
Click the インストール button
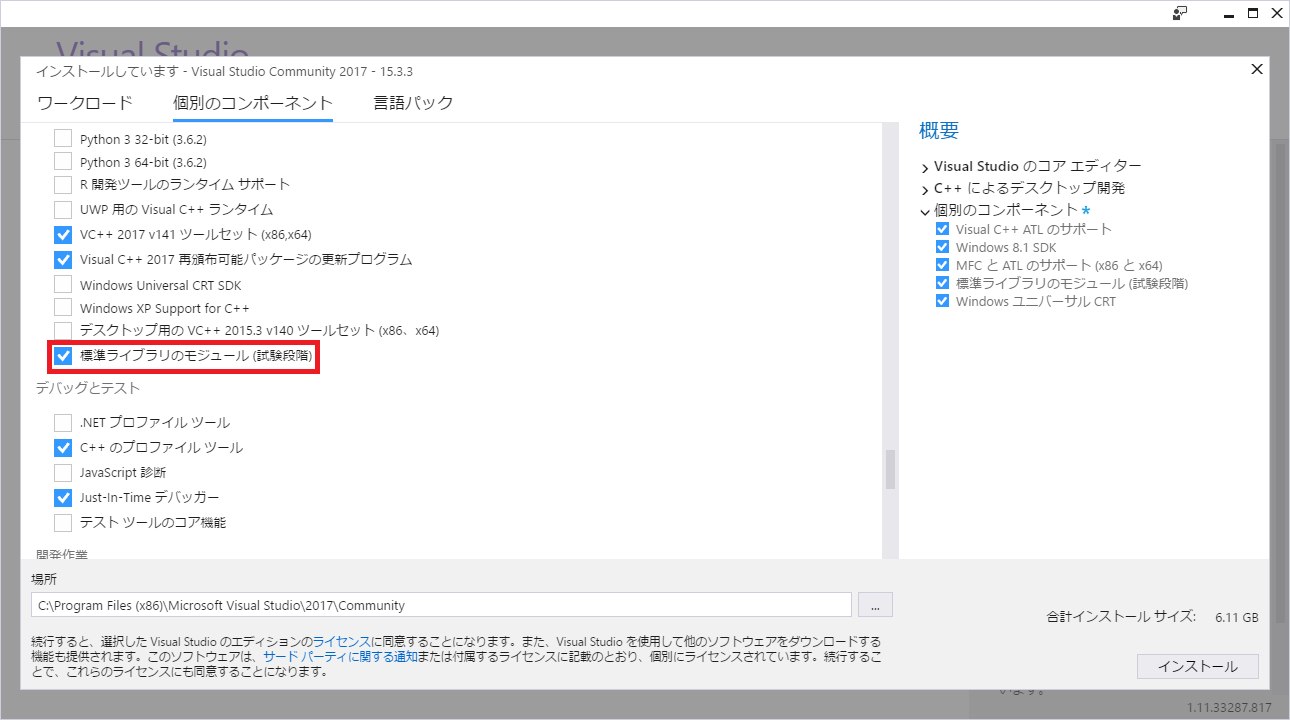pyautogui.click(x=1197, y=666)
